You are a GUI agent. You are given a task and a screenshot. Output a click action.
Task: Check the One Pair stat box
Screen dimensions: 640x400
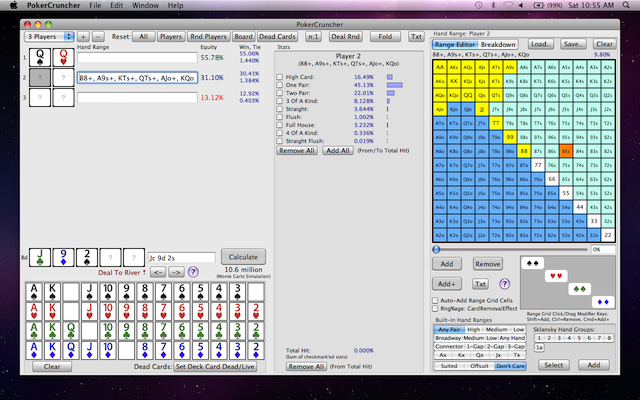click(280, 85)
